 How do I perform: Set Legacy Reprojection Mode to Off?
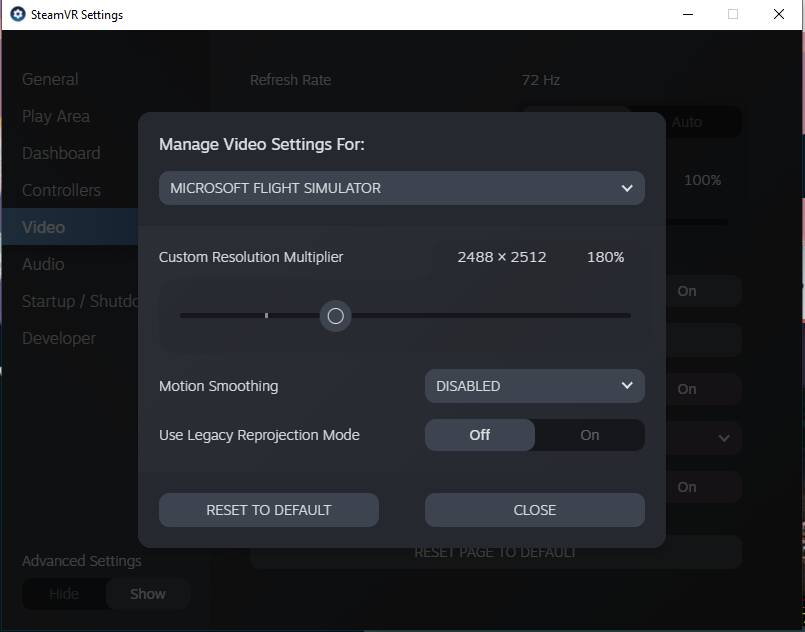[480, 435]
